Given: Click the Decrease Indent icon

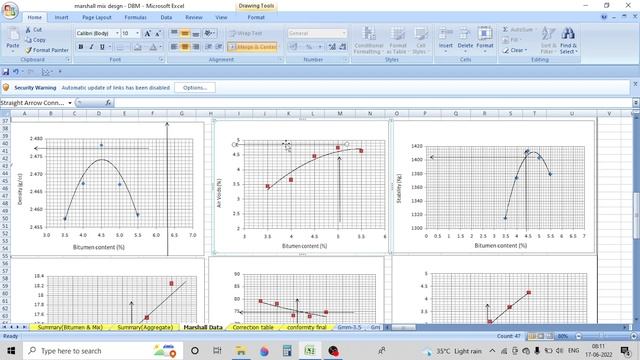Looking at the screenshot, I should (209, 47).
